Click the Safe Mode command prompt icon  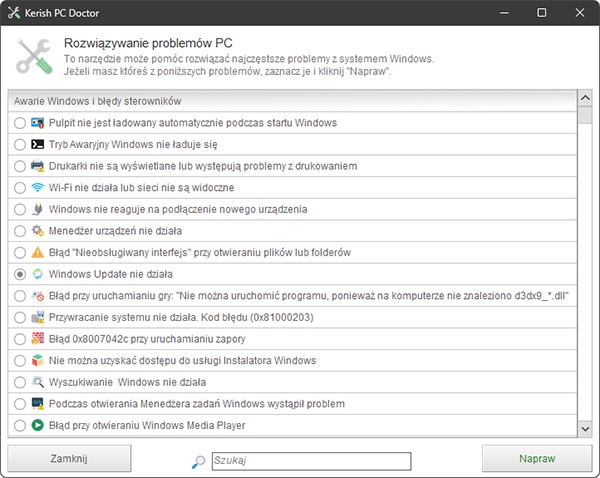(x=38, y=144)
